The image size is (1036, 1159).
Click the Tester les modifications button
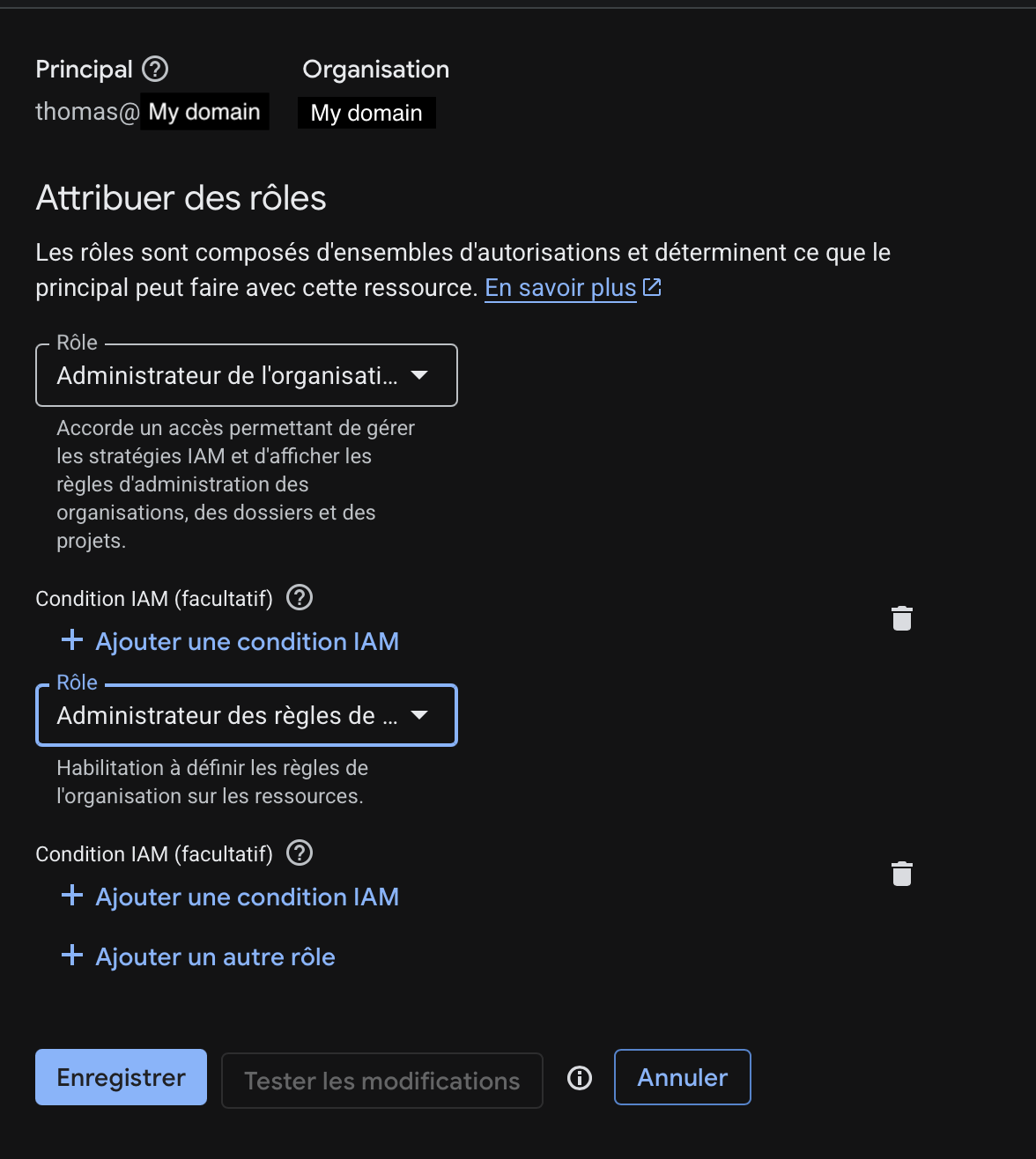coord(381,1081)
